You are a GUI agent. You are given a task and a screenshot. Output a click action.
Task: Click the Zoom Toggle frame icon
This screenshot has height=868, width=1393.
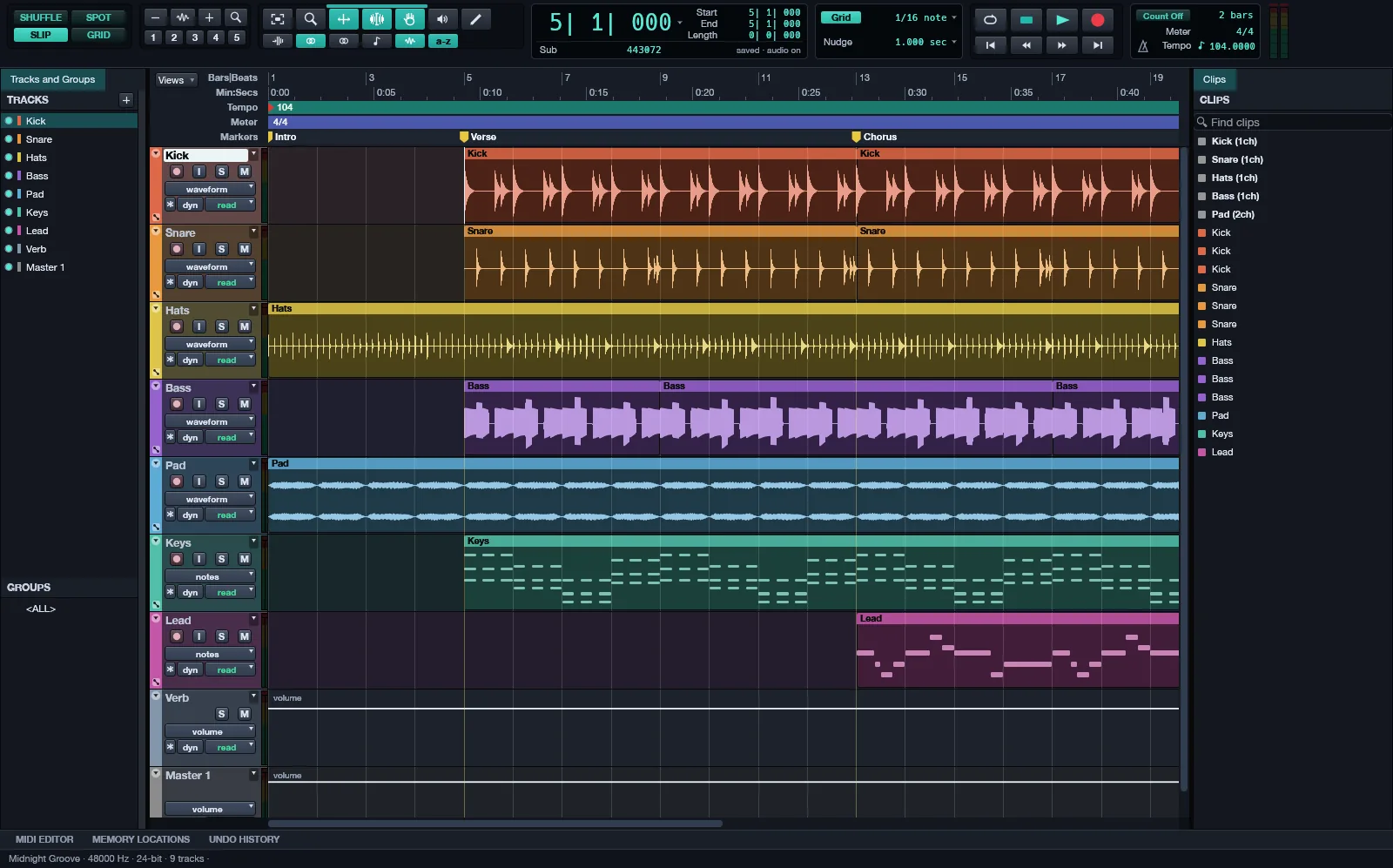(277, 19)
